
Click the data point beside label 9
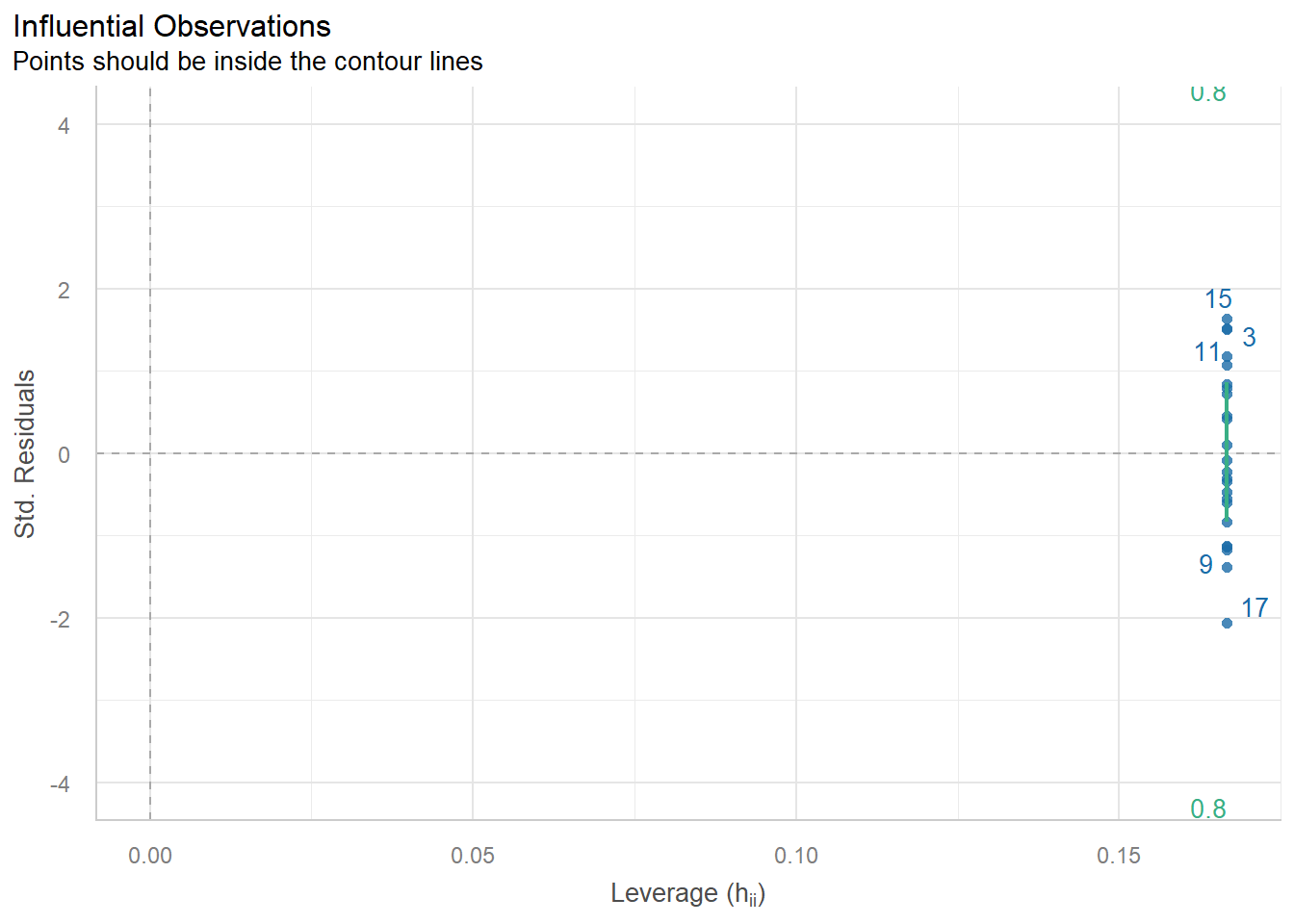coord(1227,567)
